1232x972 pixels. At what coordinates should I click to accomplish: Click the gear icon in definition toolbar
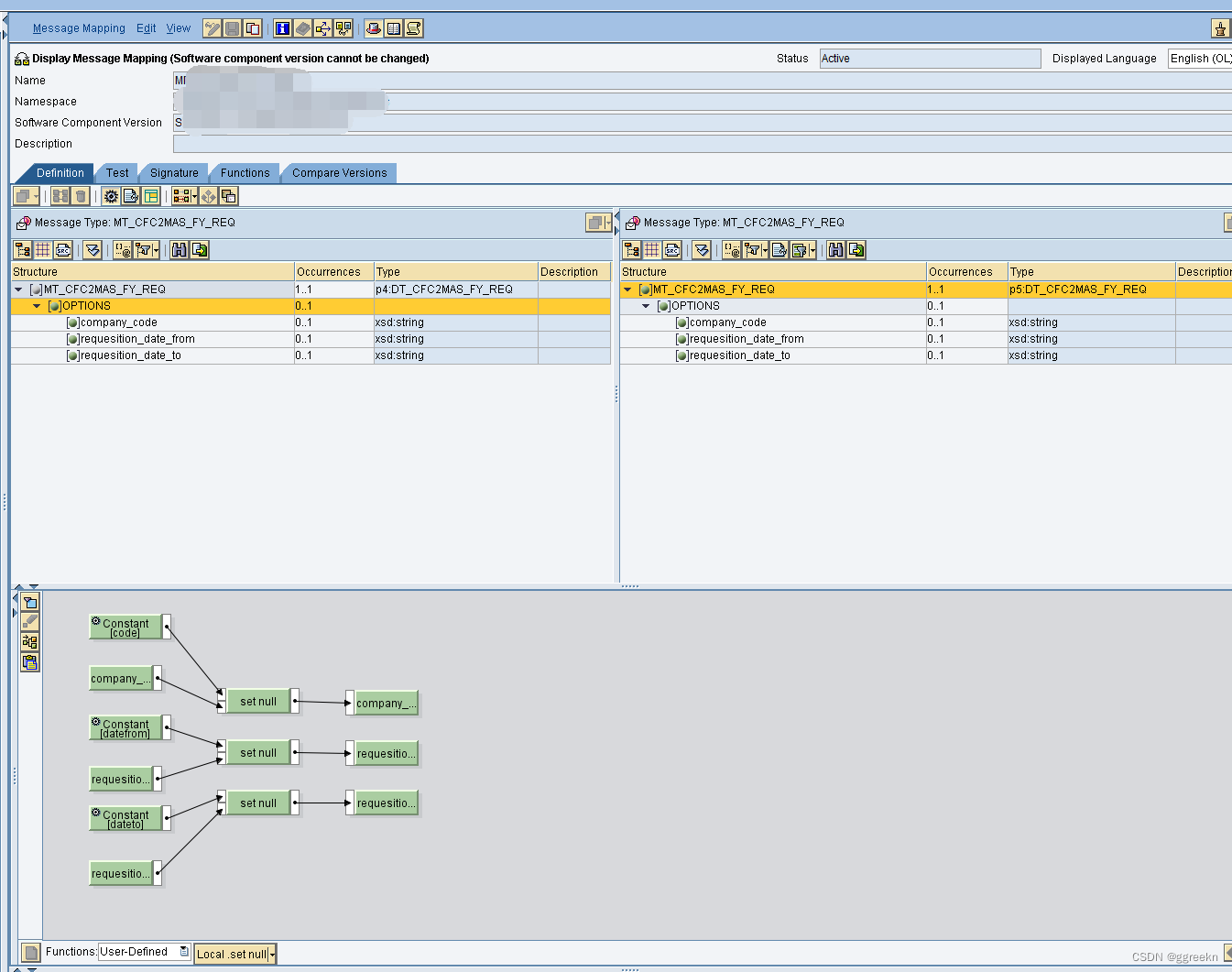tap(111, 196)
